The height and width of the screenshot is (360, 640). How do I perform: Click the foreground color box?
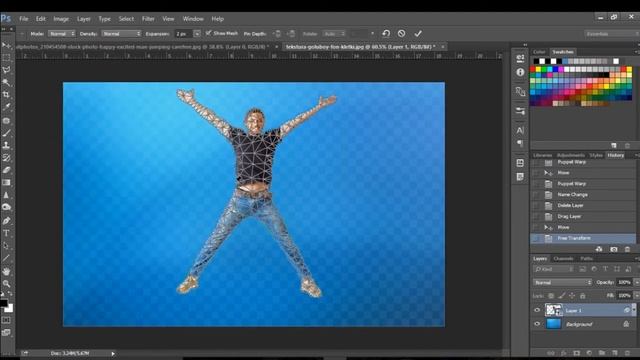point(3,303)
